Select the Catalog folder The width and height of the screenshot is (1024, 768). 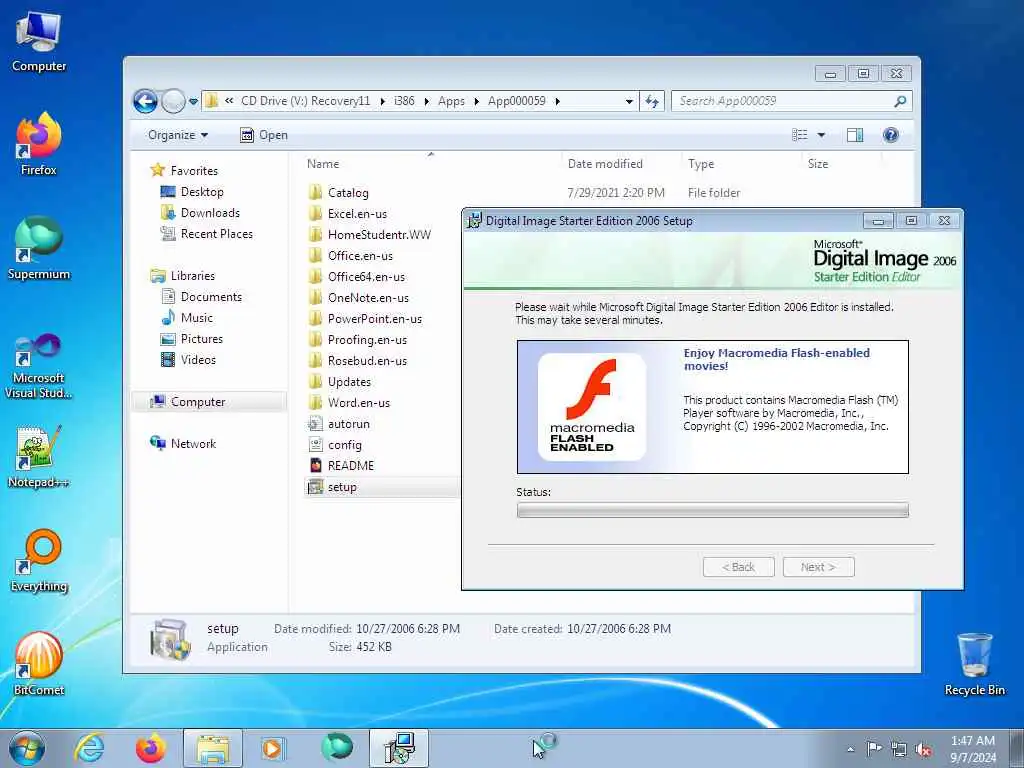tap(338, 193)
